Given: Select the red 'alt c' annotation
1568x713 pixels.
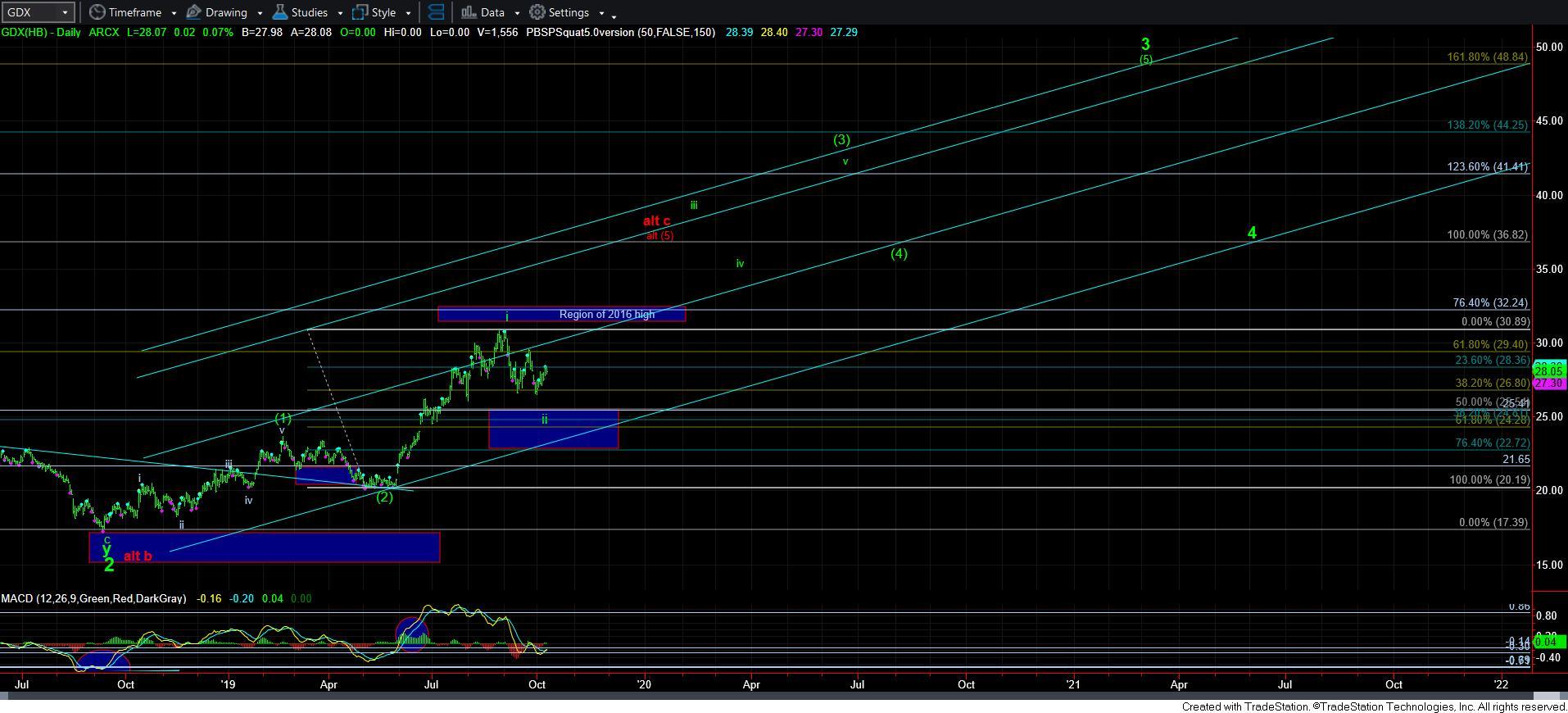Looking at the screenshot, I should (657, 221).
